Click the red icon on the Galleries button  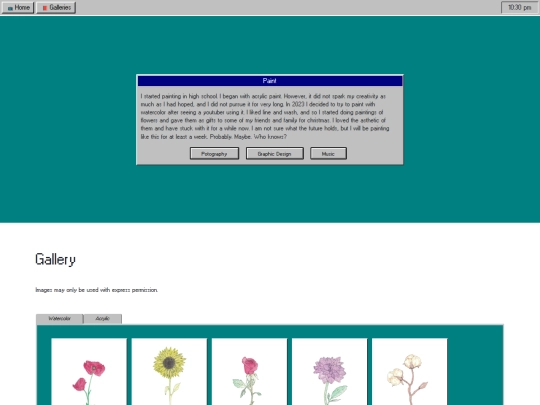pos(45,8)
